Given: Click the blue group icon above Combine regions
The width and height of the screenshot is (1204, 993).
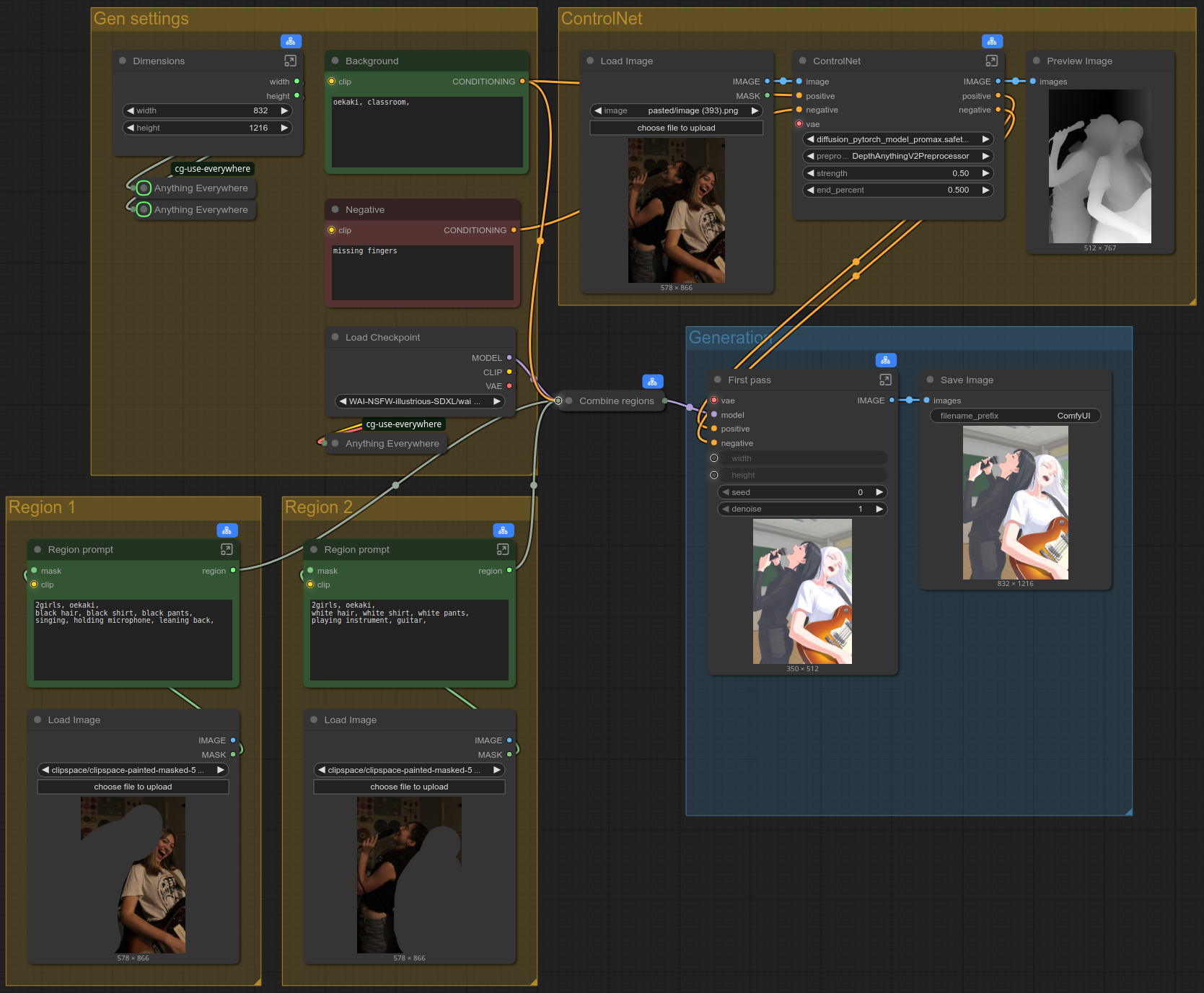Looking at the screenshot, I should (x=652, y=382).
